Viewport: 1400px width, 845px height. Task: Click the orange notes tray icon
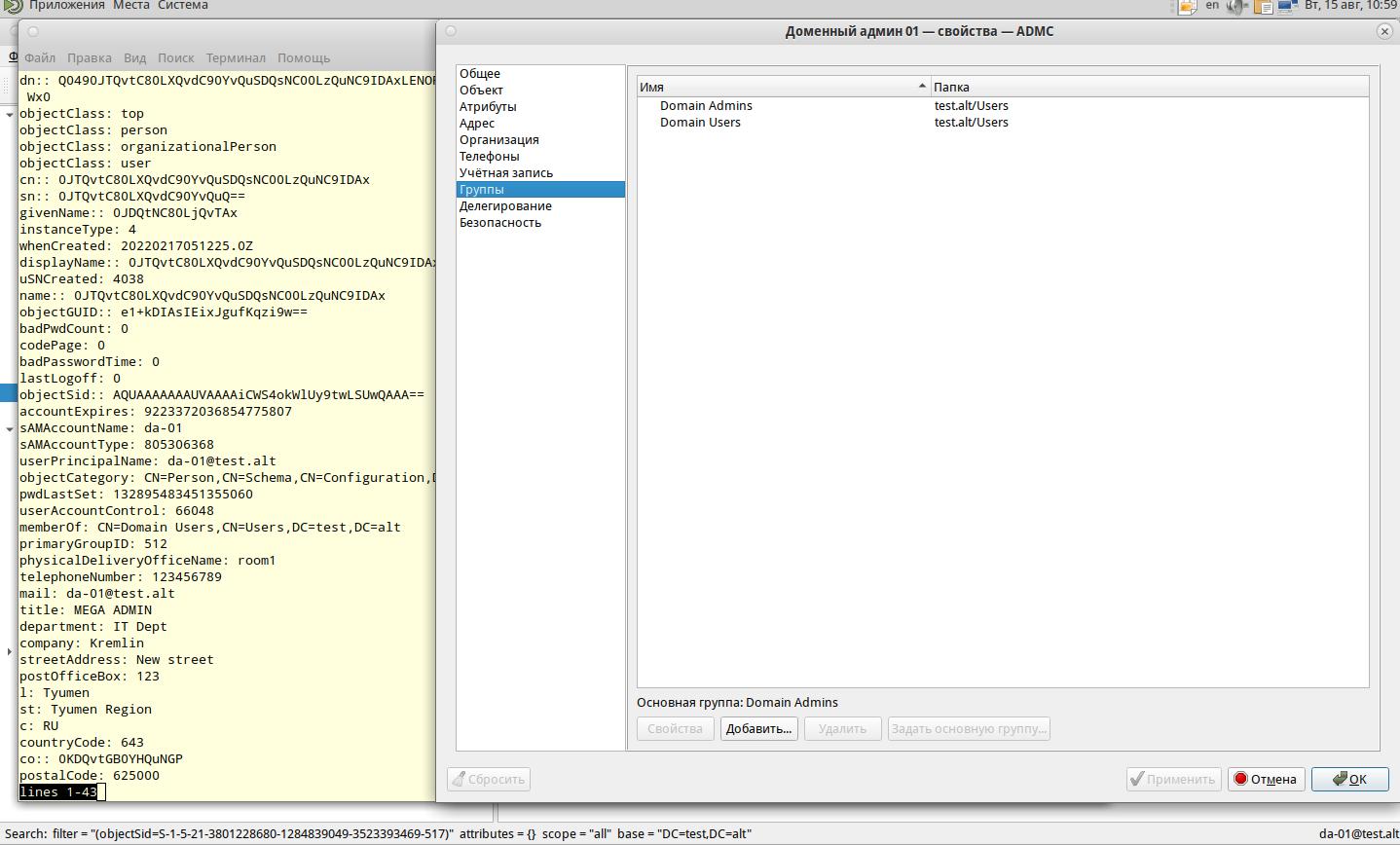pos(1187,6)
